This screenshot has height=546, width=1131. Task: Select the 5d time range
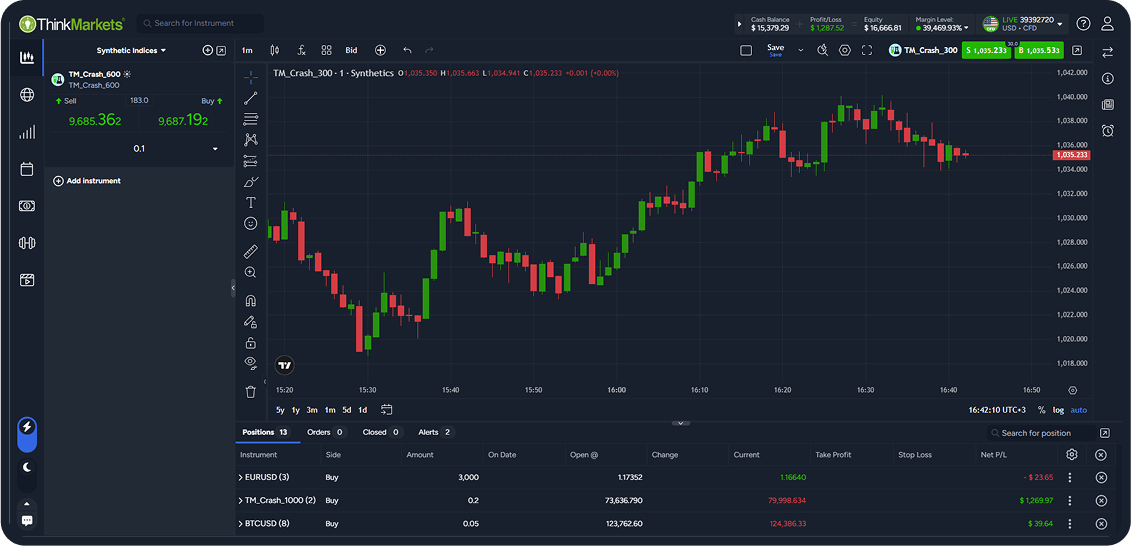(346, 410)
